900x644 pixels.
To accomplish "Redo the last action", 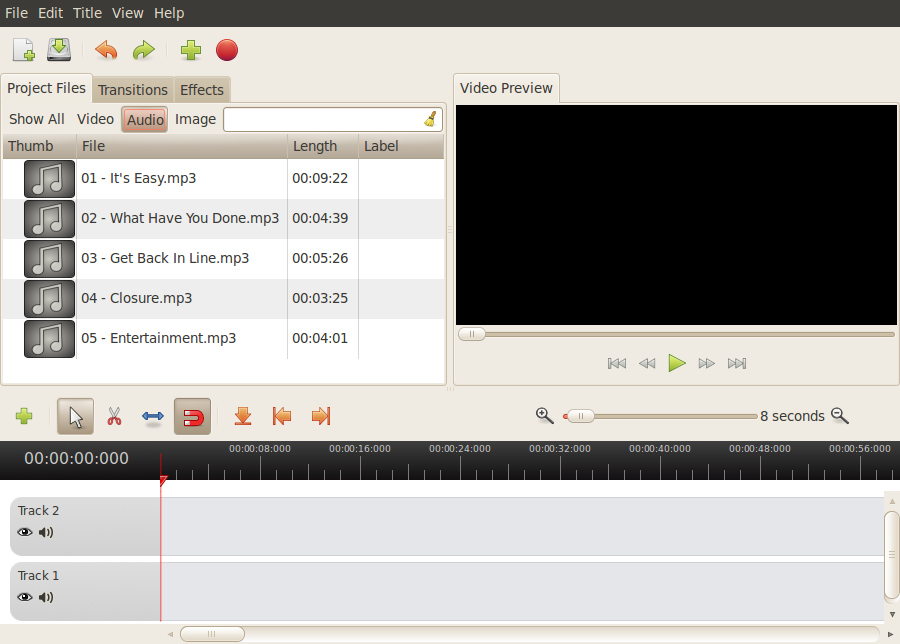I will tap(143, 50).
